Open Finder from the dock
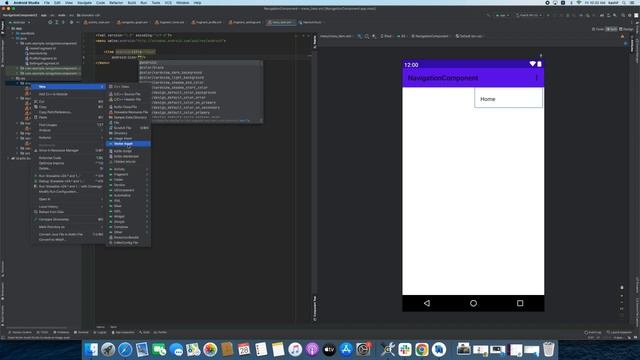This screenshot has width=640, height=360. click(91, 349)
